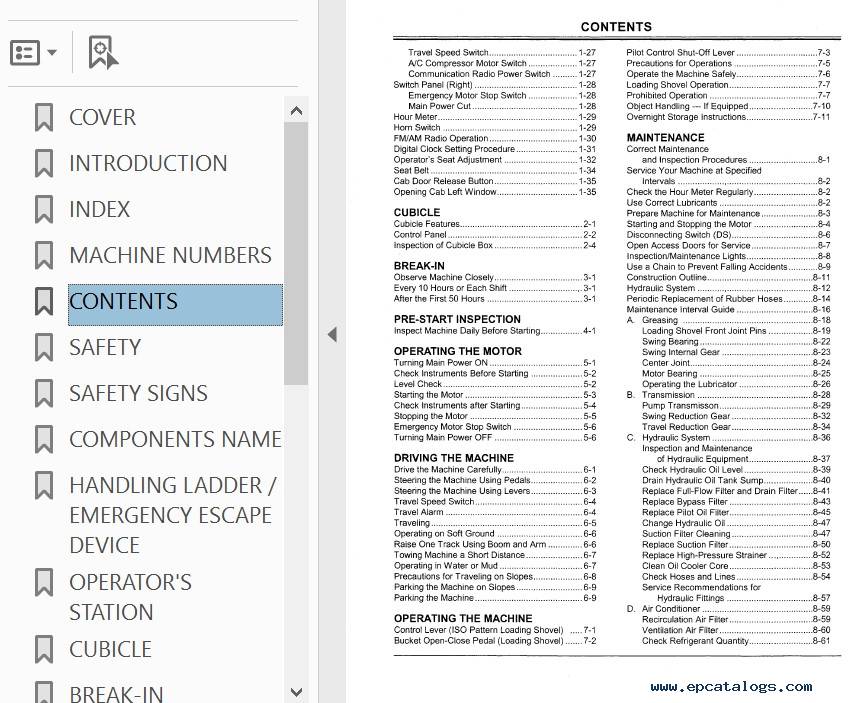Click the CONTENTS page heading
The width and height of the screenshot is (863, 703).
[616, 27]
